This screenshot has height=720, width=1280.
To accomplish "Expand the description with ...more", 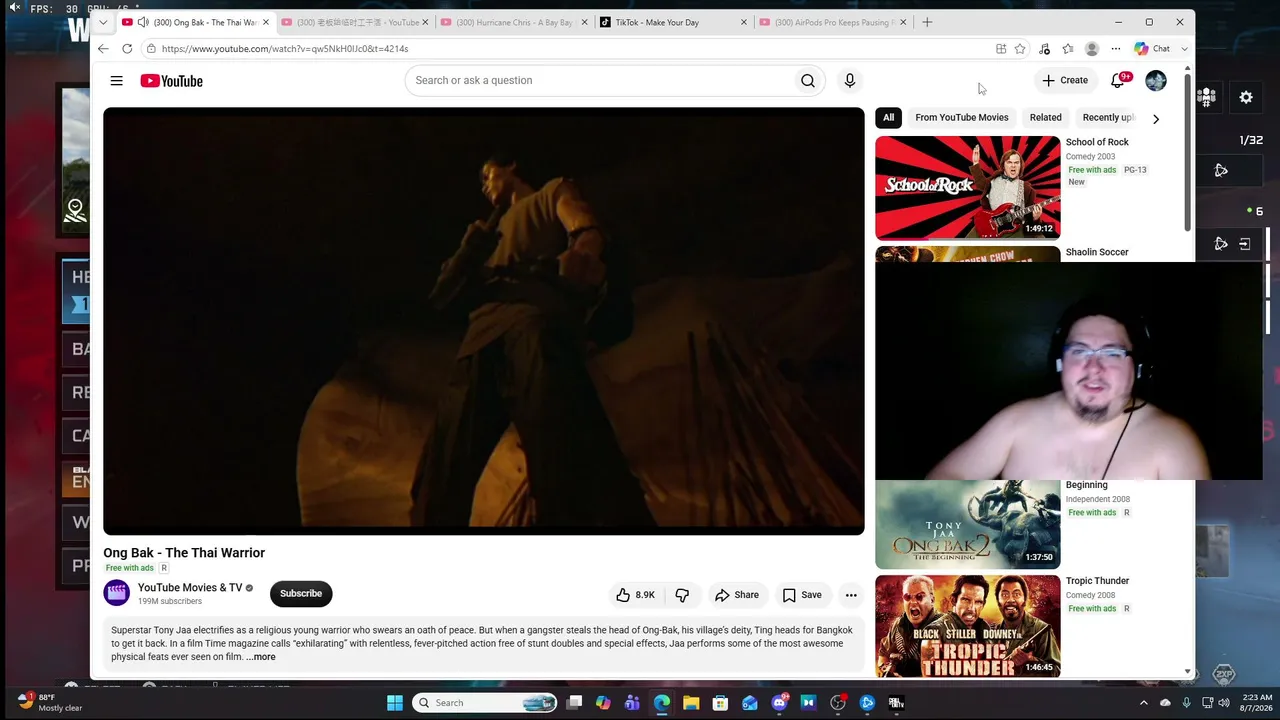I will pyautogui.click(x=261, y=657).
